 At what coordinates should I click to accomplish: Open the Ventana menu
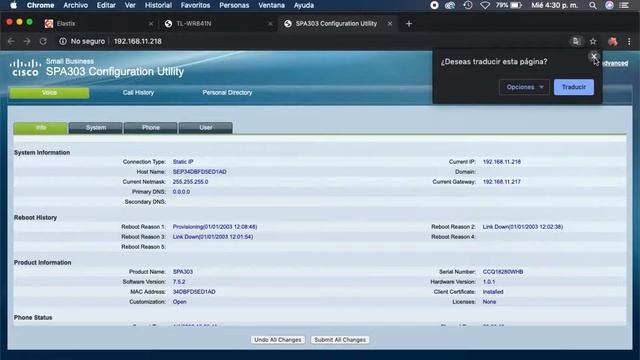271,5
